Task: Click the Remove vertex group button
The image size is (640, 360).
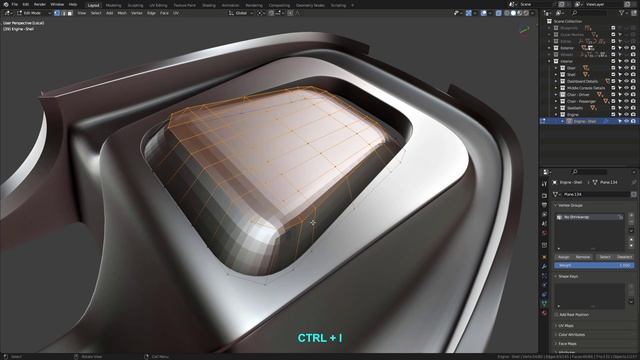Action: [x=583, y=257]
